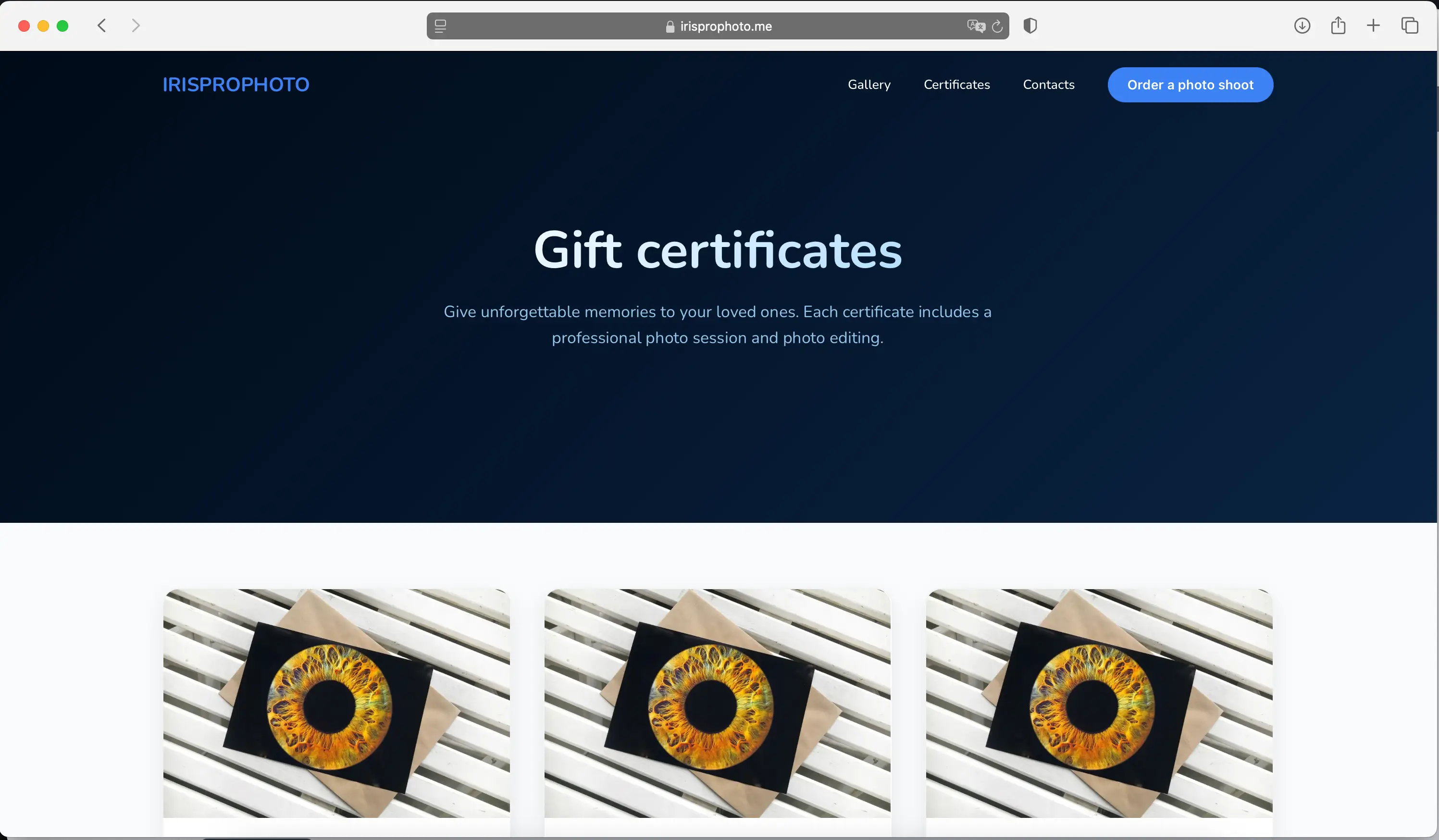Reload the page with refresh icon
The image size is (1439, 840).
[997, 26]
